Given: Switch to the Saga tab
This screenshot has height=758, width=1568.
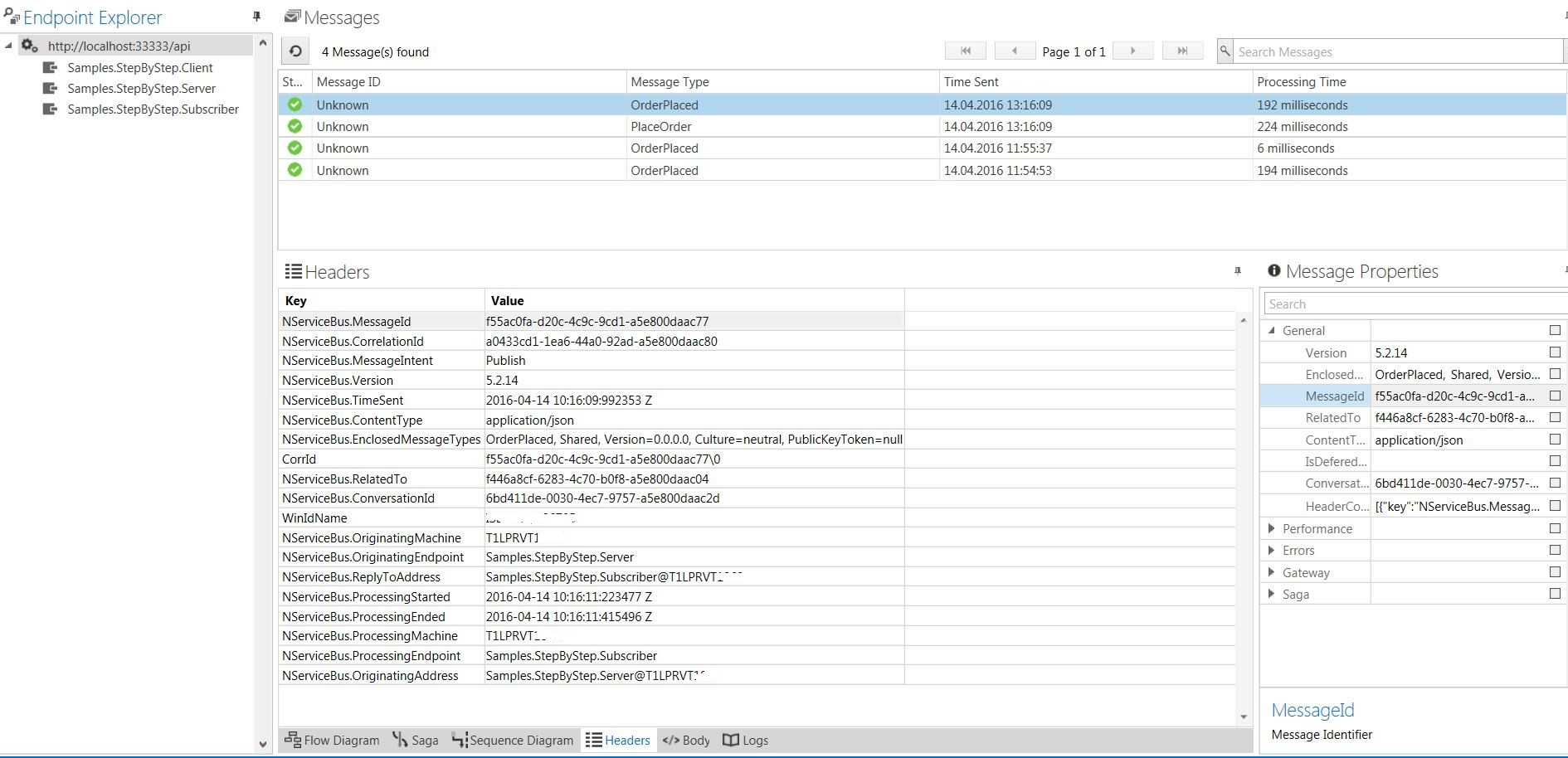Looking at the screenshot, I should [416, 740].
